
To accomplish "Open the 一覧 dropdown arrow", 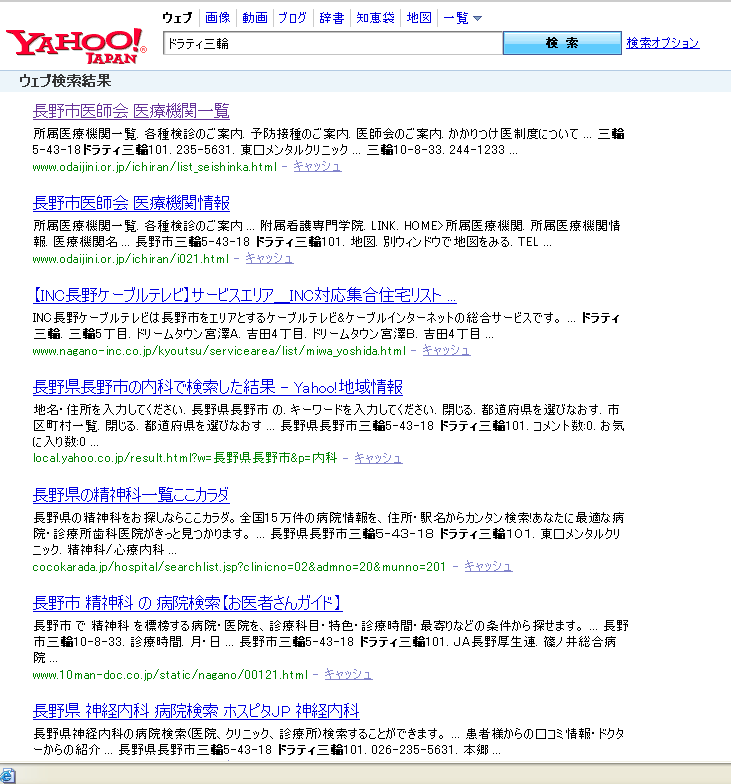I will tap(478, 18).
